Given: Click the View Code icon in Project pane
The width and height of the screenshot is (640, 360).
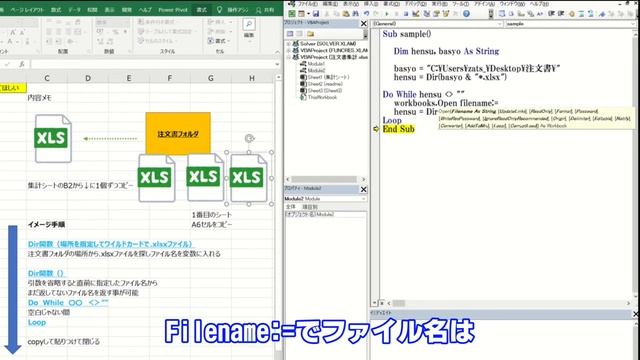Looking at the screenshot, I should pyautogui.click(x=290, y=34).
